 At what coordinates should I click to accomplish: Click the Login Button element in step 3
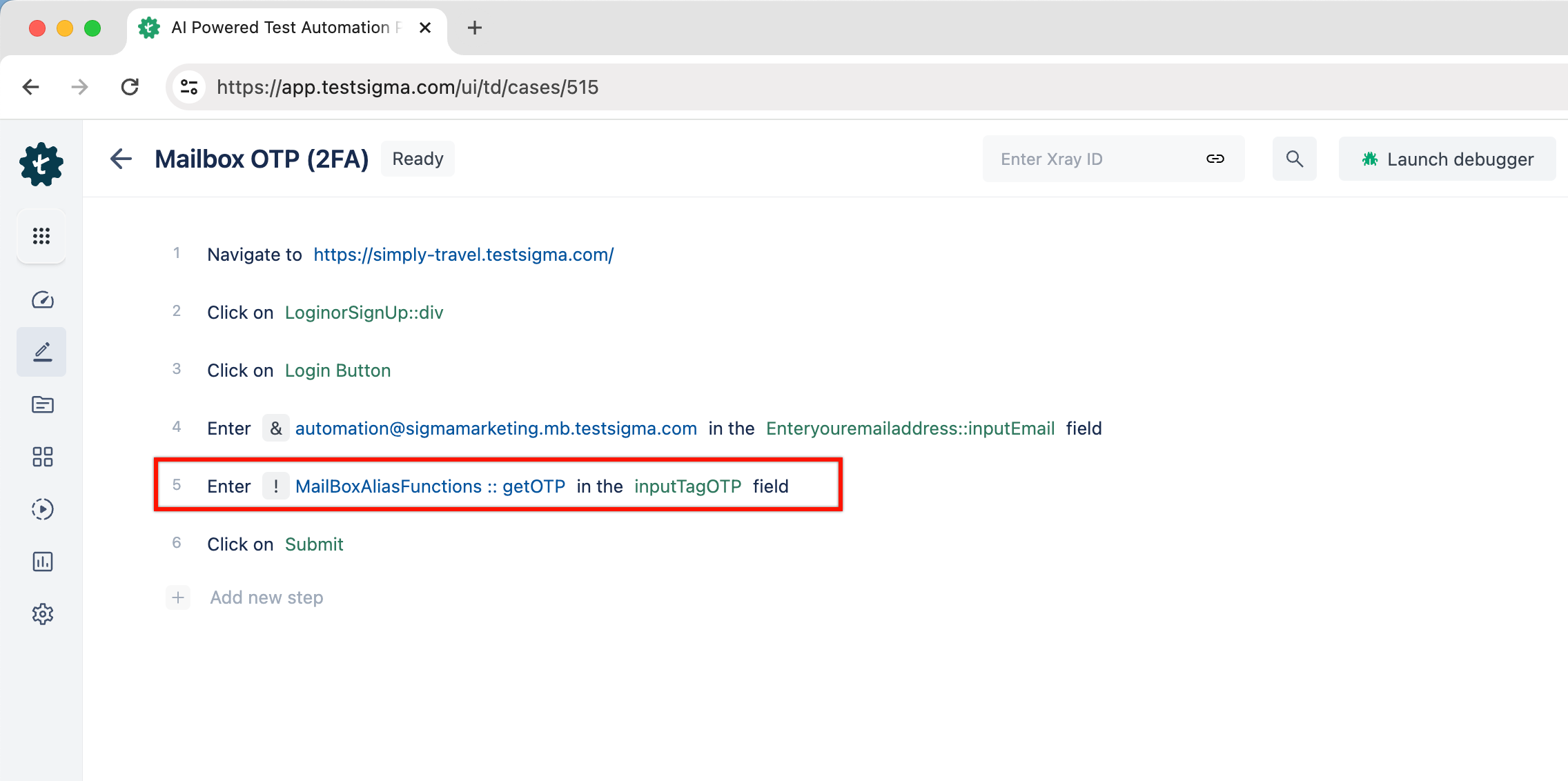tap(337, 370)
